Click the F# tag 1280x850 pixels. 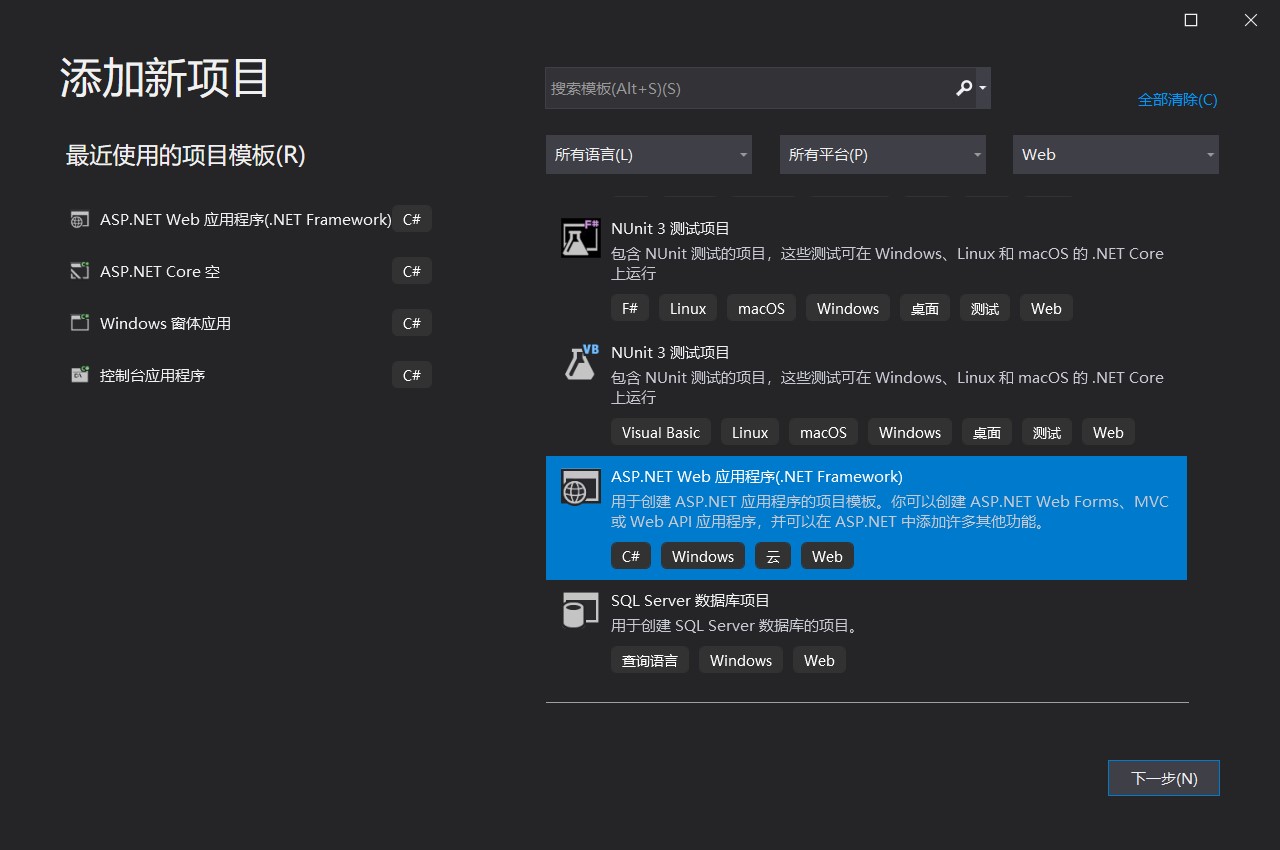pos(630,308)
